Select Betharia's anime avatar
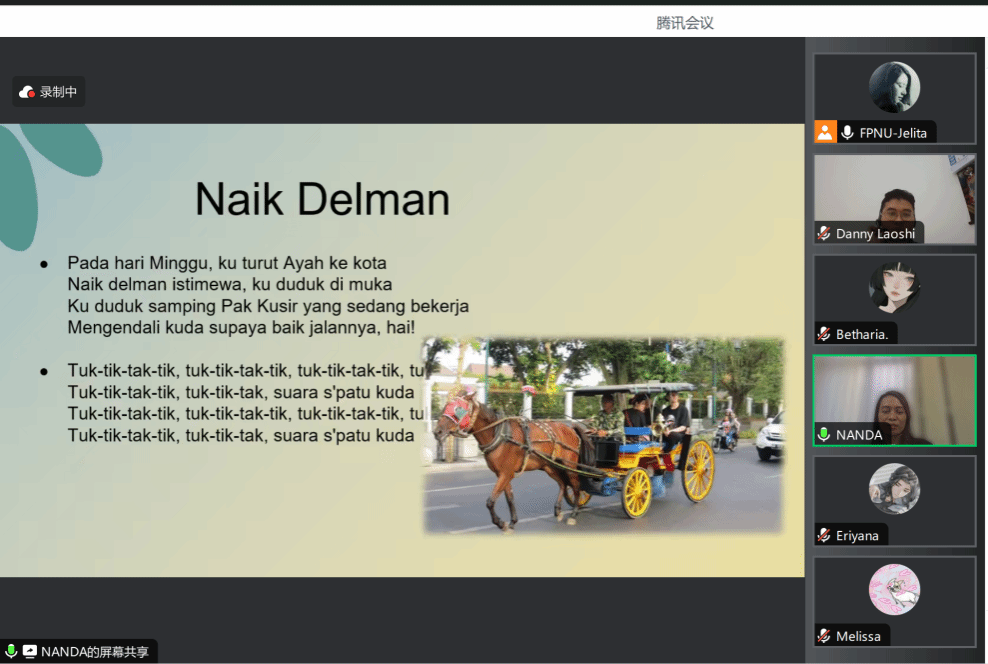 (894, 288)
